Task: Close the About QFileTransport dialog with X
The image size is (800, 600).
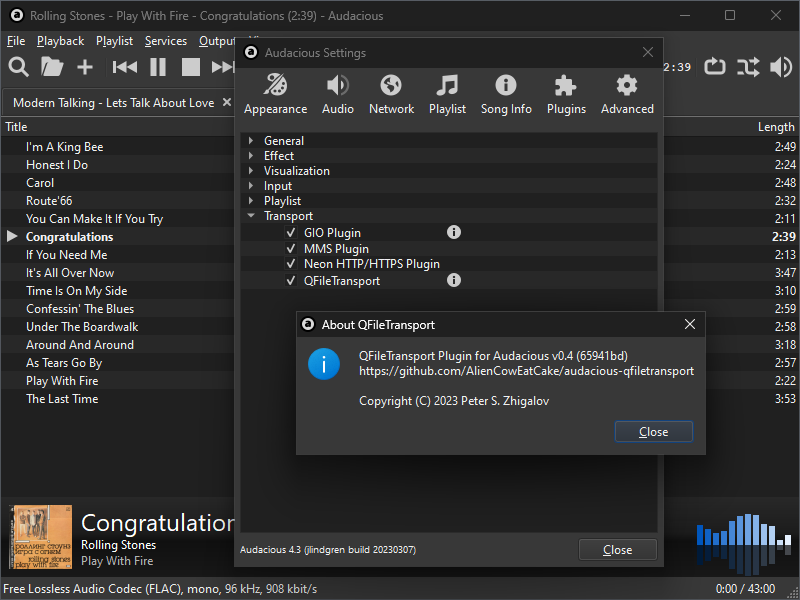Action: [x=690, y=324]
